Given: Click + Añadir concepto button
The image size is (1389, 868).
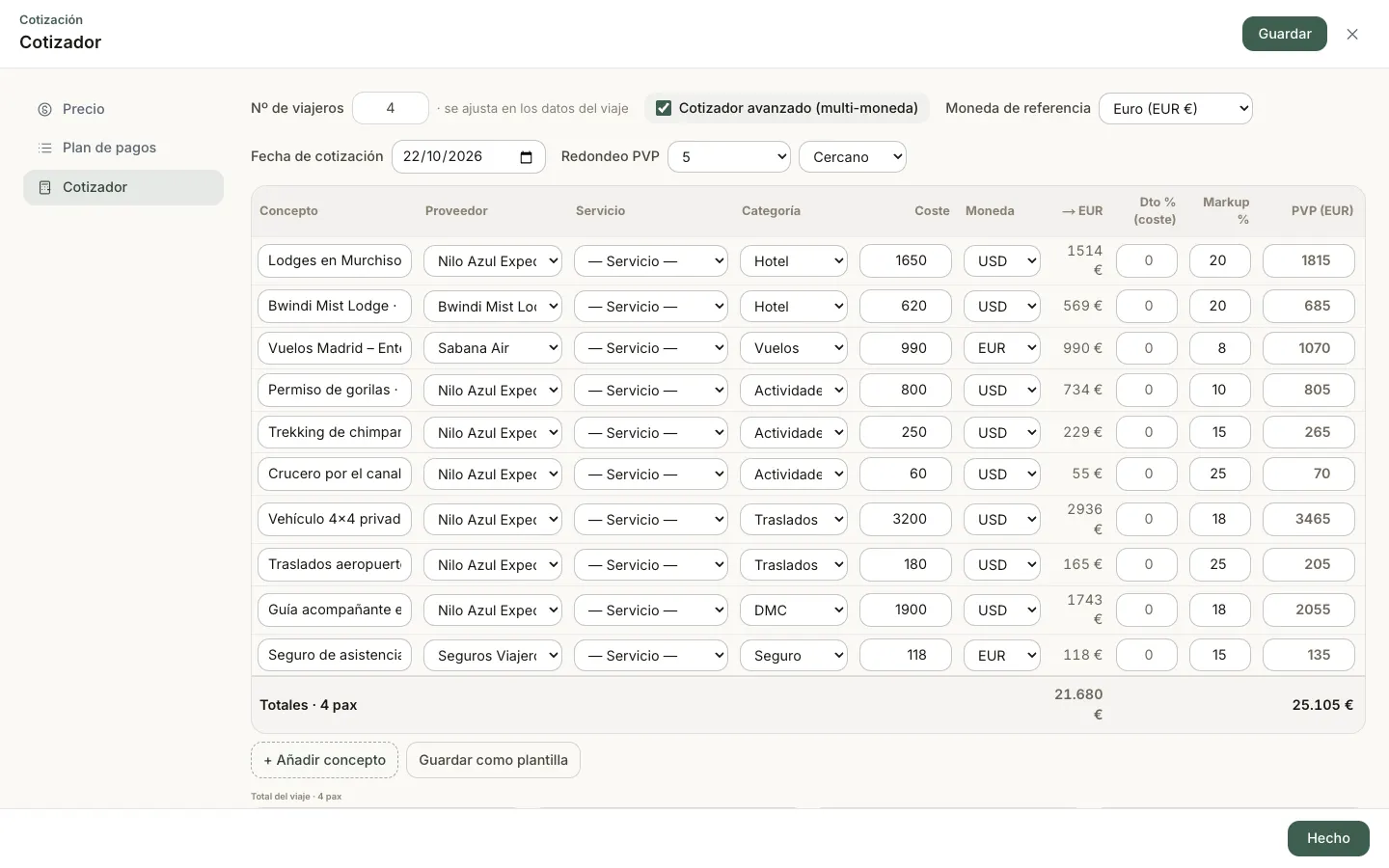Looking at the screenshot, I should pos(325,760).
